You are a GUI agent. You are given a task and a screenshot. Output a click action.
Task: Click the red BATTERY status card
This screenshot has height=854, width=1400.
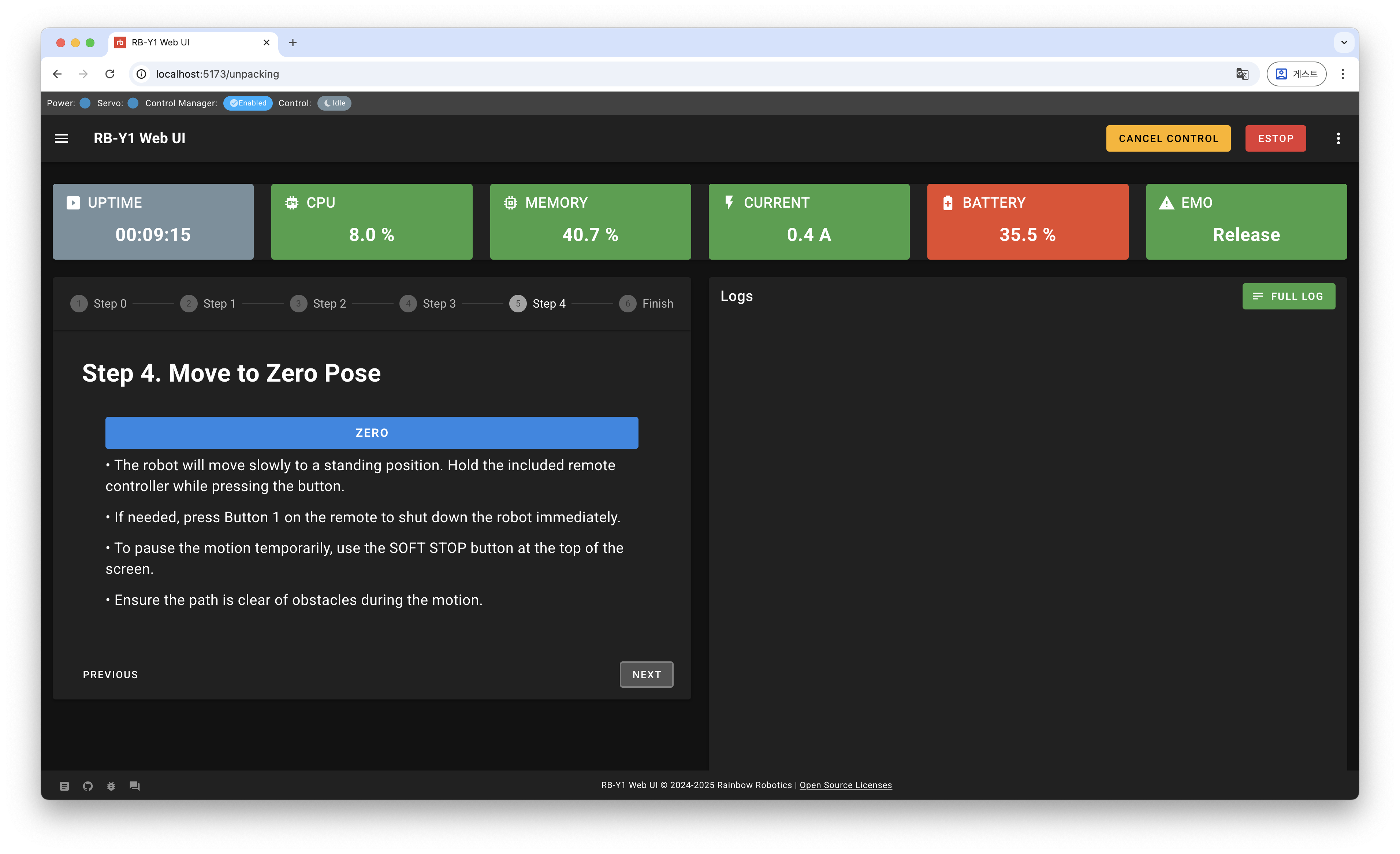tap(1027, 222)
